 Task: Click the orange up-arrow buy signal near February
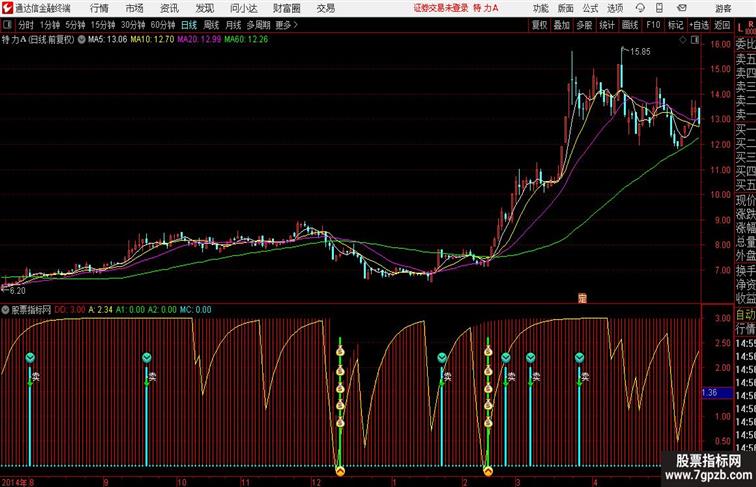pos(488,471)
